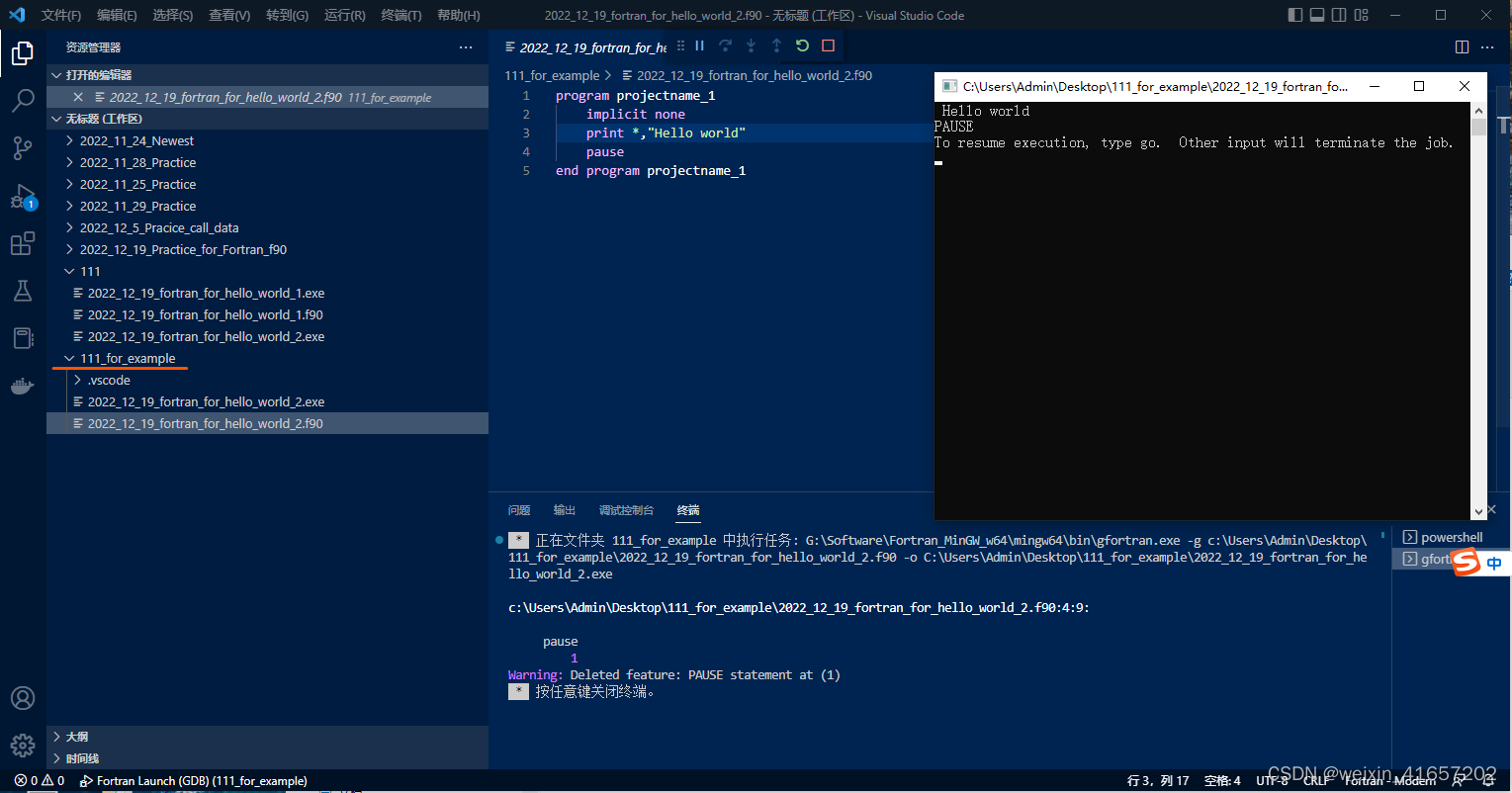Screen dimensions: 1512x793
Task: Click the Split Editor icon
Action: coord(1463,46)
